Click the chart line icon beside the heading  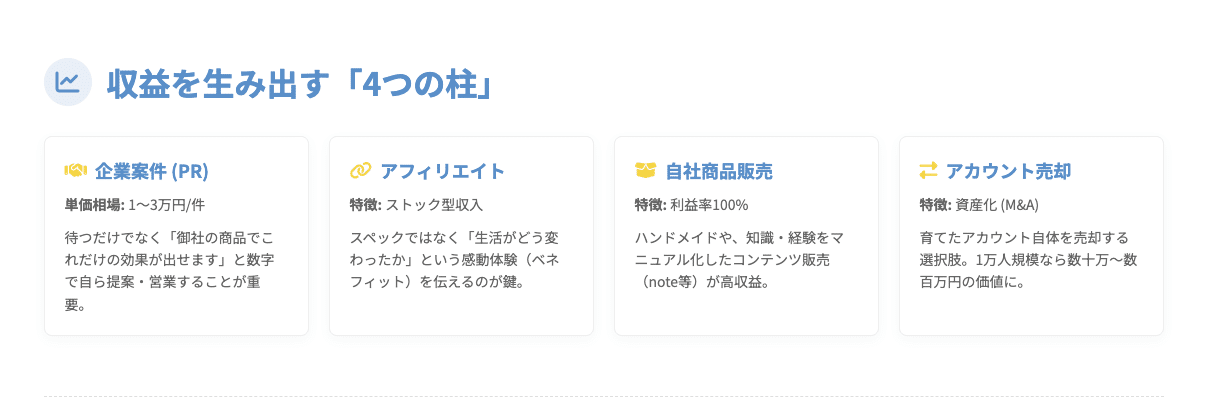pos(68,82)
